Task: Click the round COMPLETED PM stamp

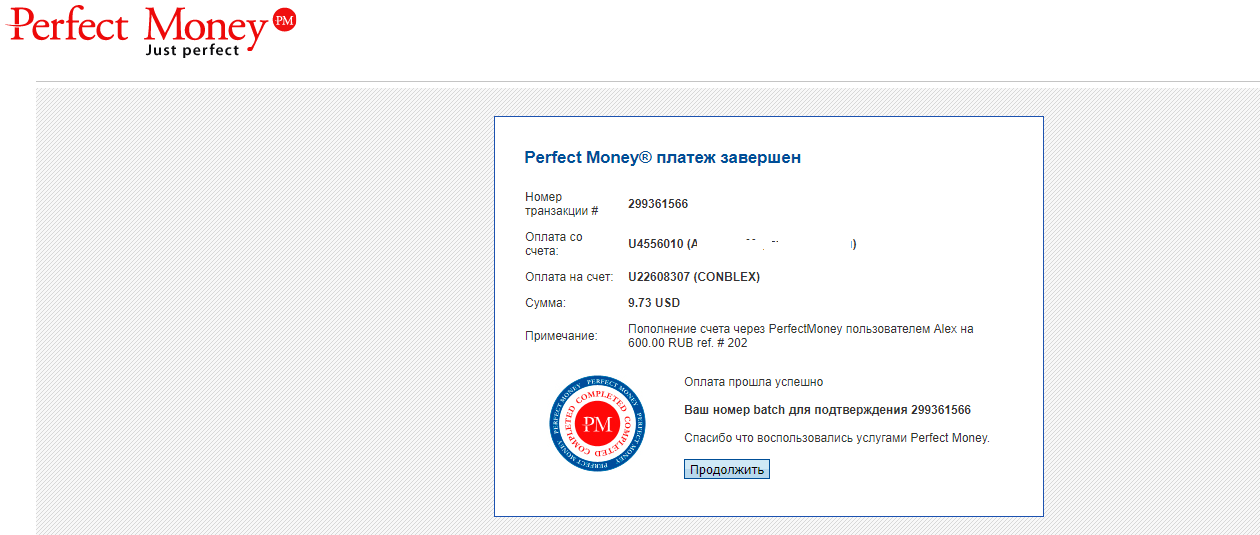Action: coord(597,424)
